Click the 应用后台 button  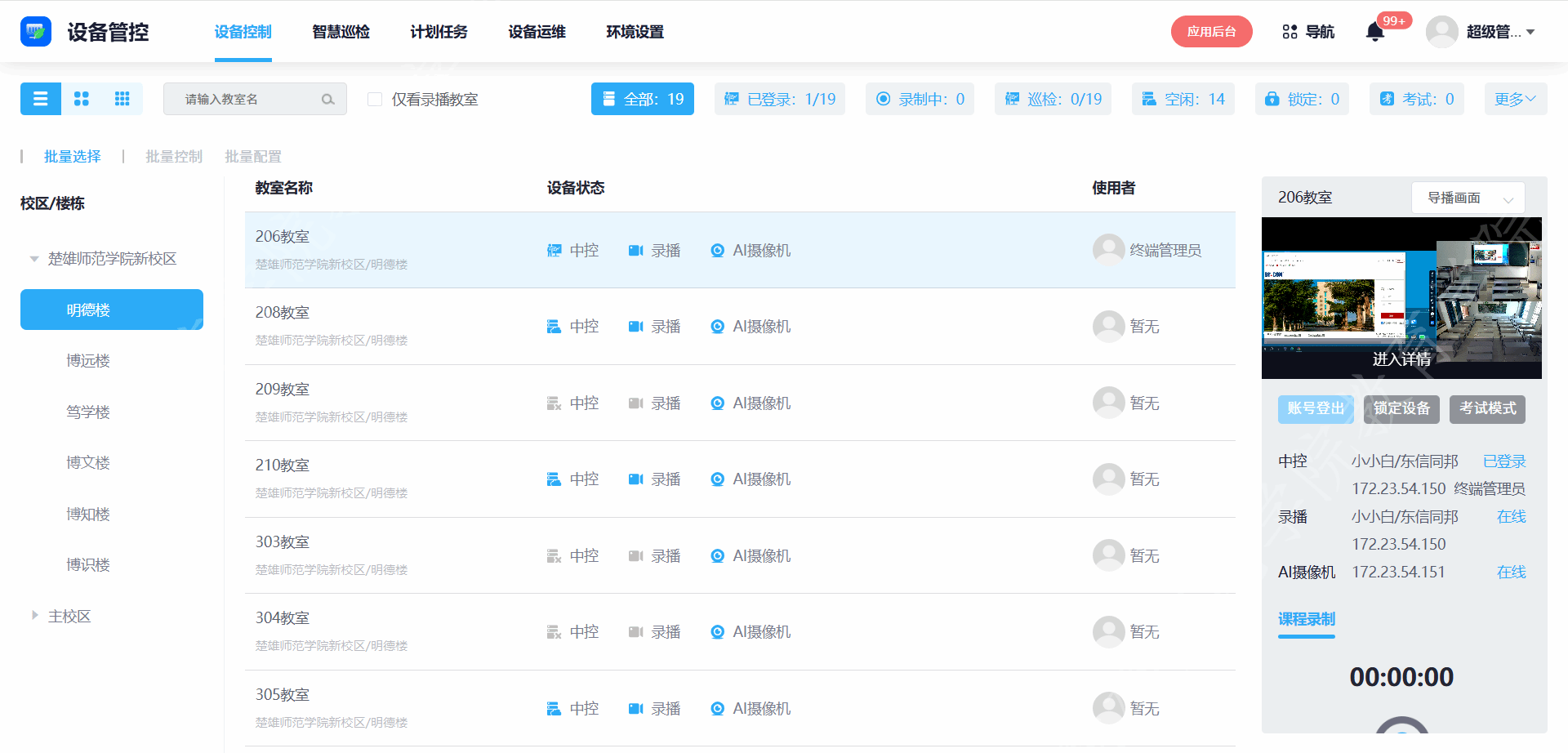pos(1211,32)
